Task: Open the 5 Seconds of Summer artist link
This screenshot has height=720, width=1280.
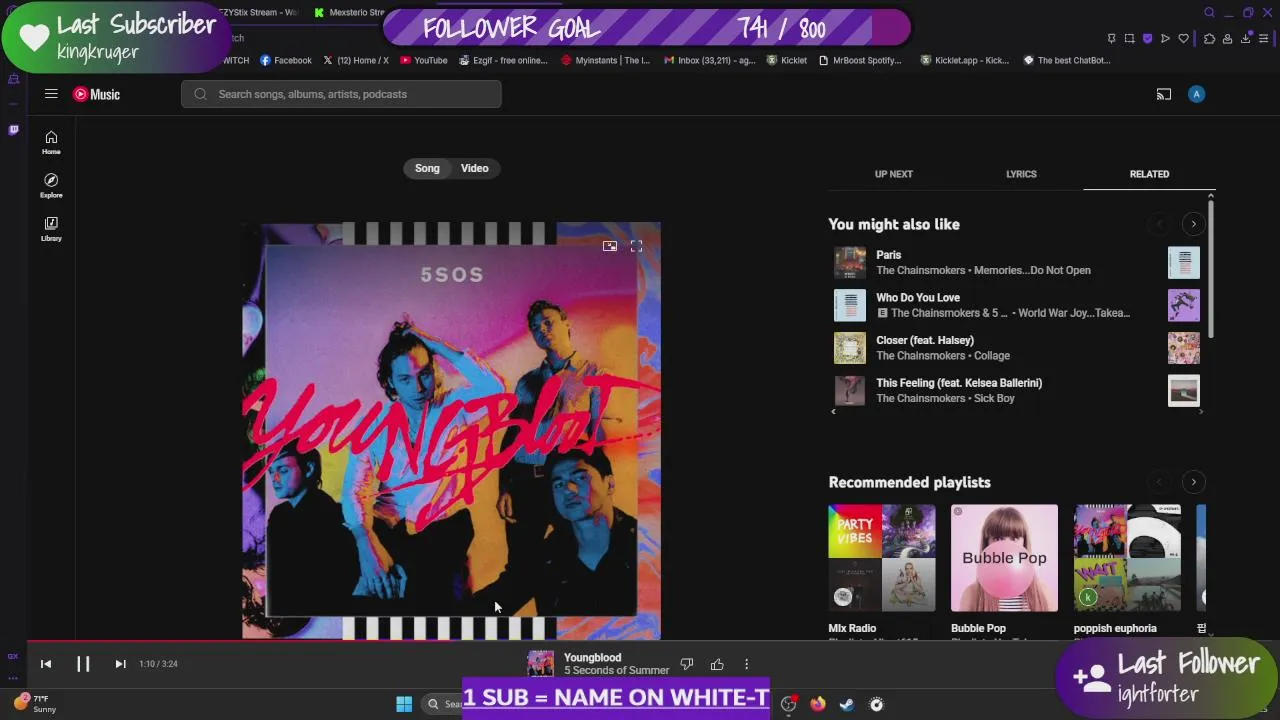Action: click(x=616, y=671)
